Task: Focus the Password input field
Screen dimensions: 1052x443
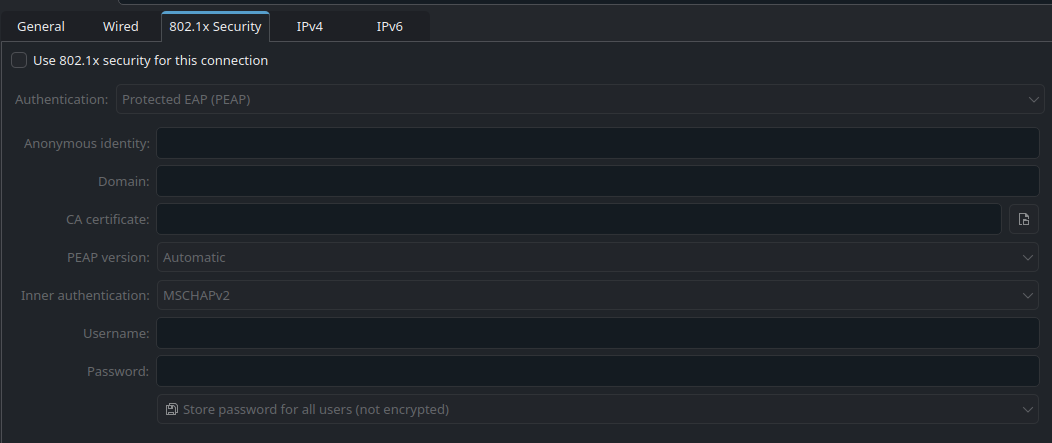Action: coord(597,371)
